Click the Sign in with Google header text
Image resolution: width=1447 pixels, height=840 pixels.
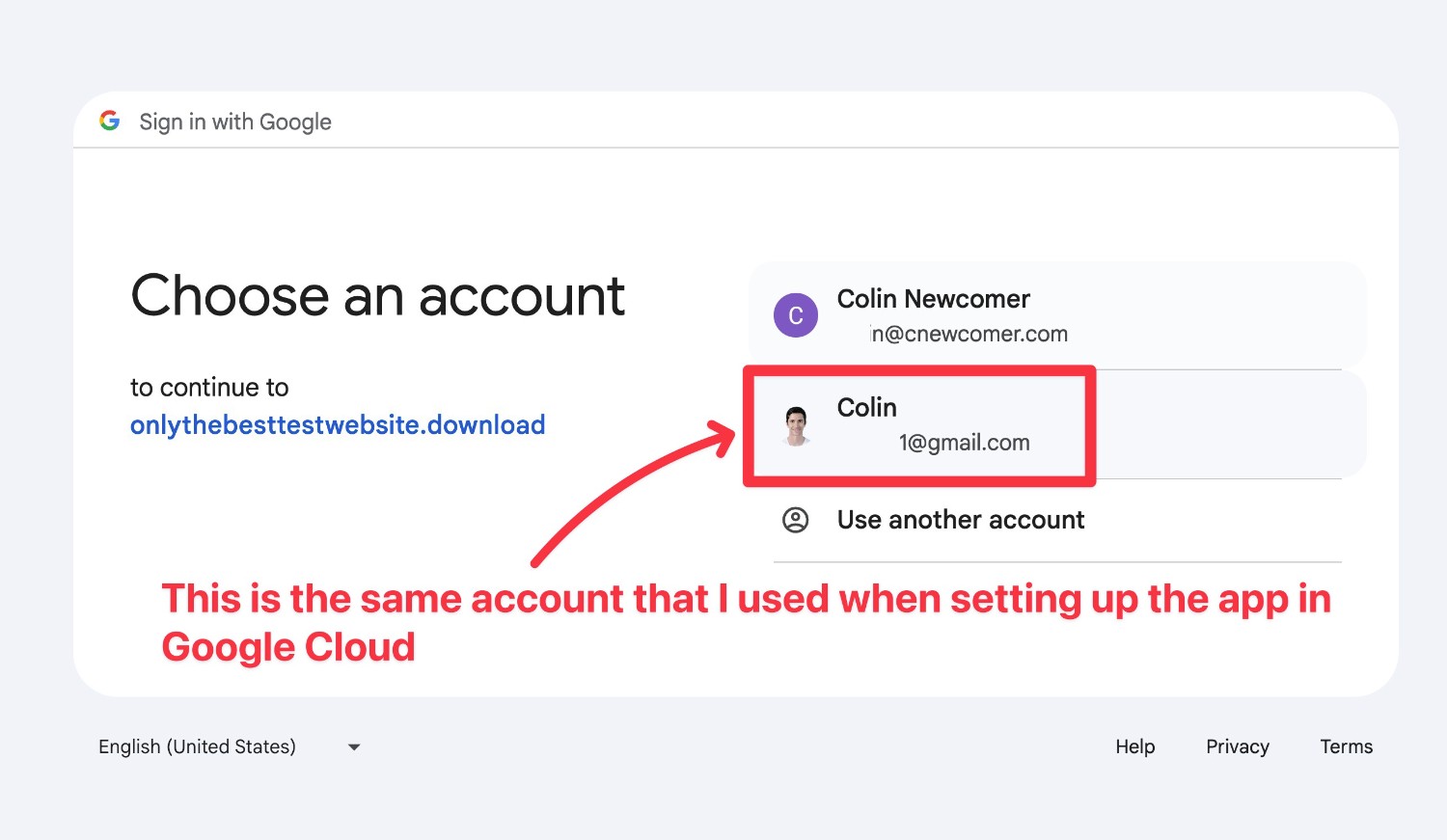tap(235, 122)
